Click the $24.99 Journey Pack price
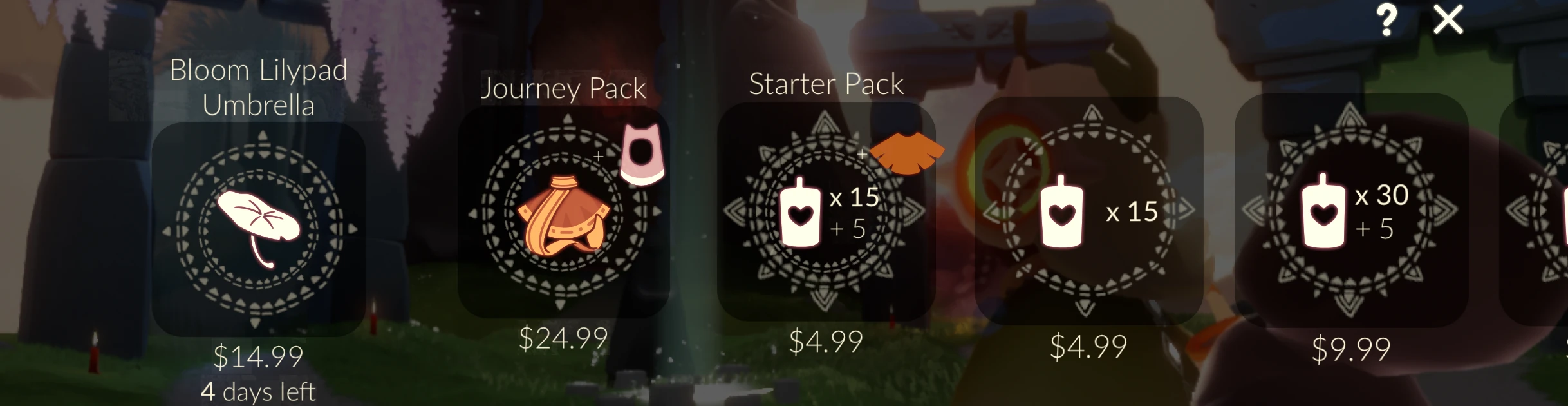The height and width of the screenshot is (406, 1568). pos(563,338)
